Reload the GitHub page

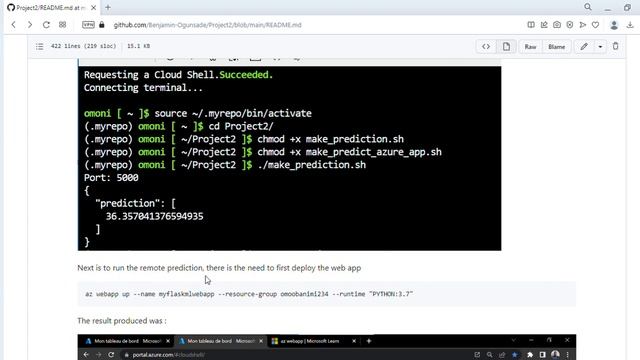click(x=46, y=25)
